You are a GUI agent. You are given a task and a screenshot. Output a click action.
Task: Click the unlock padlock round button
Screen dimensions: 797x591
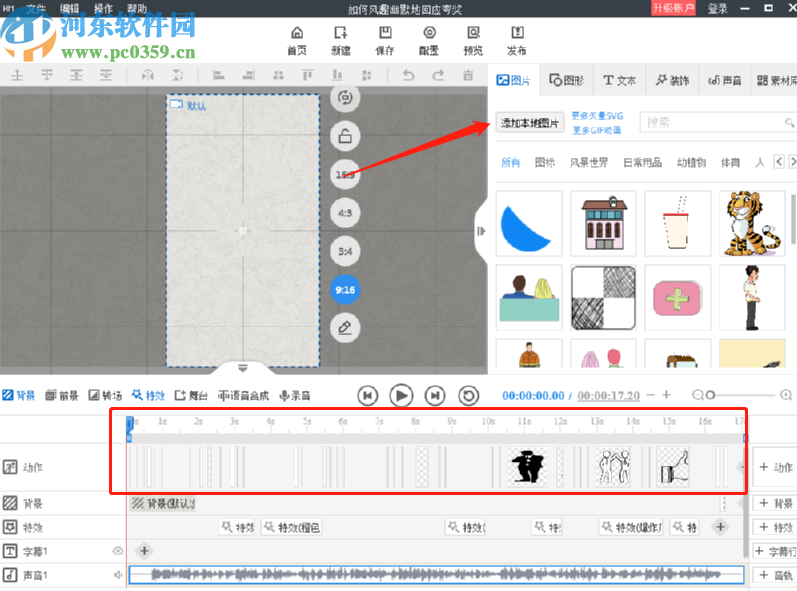(345, 136)
